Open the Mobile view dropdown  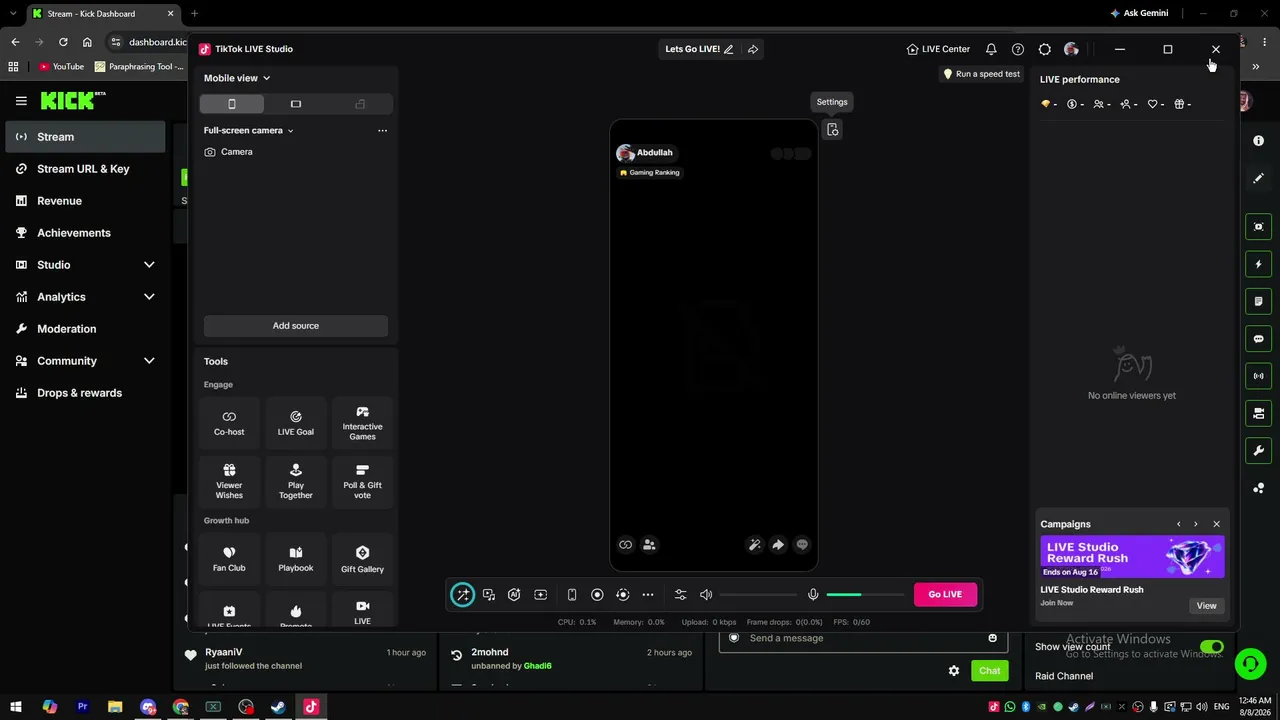coord(237,78)
